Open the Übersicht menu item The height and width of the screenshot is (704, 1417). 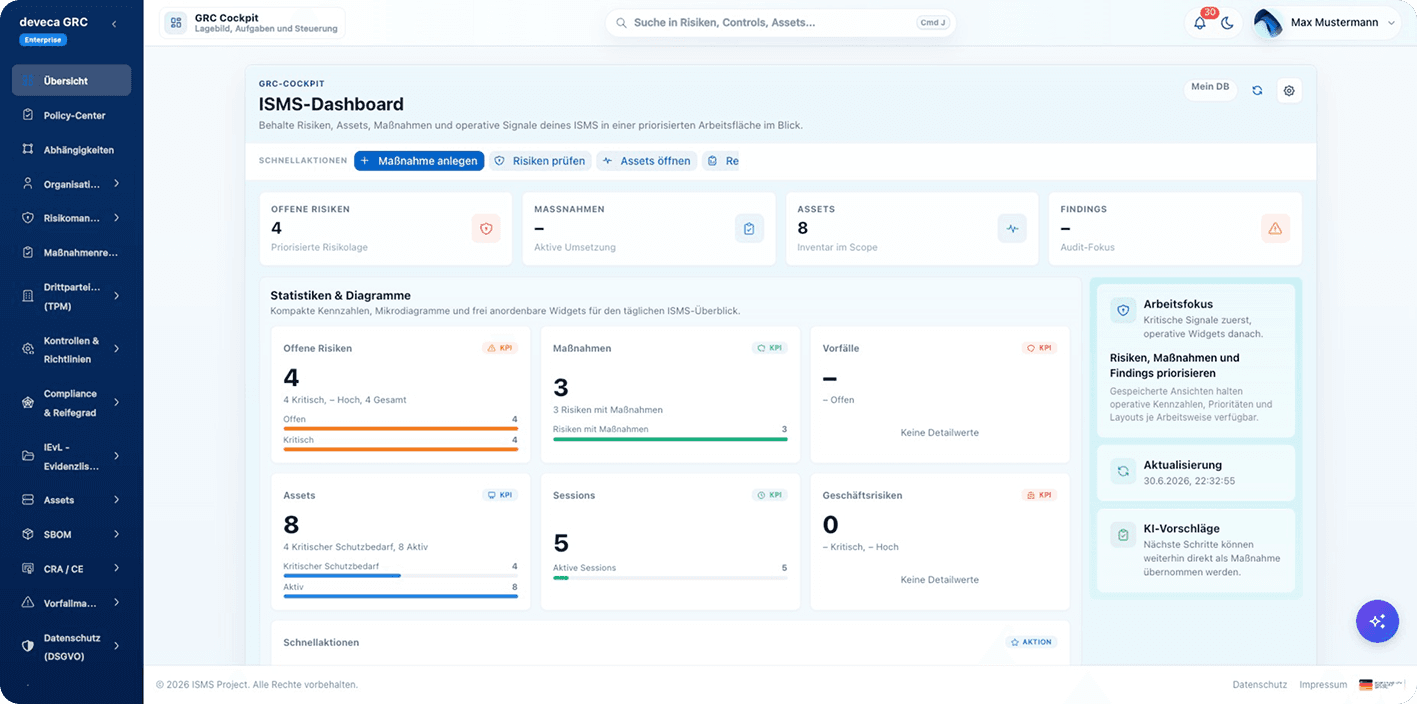coord(71,81)
